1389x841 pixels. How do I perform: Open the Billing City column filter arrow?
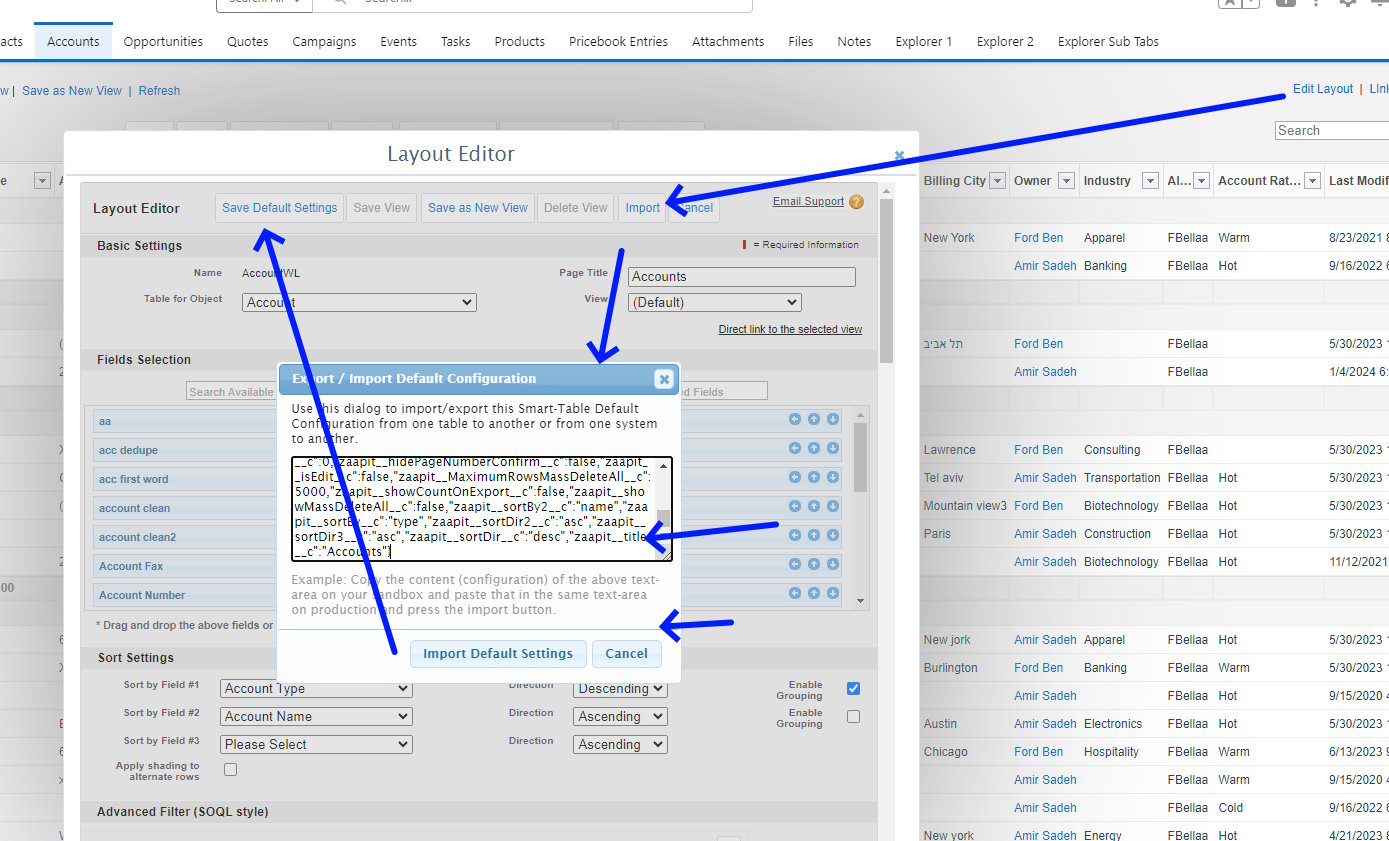click(998, 181)
